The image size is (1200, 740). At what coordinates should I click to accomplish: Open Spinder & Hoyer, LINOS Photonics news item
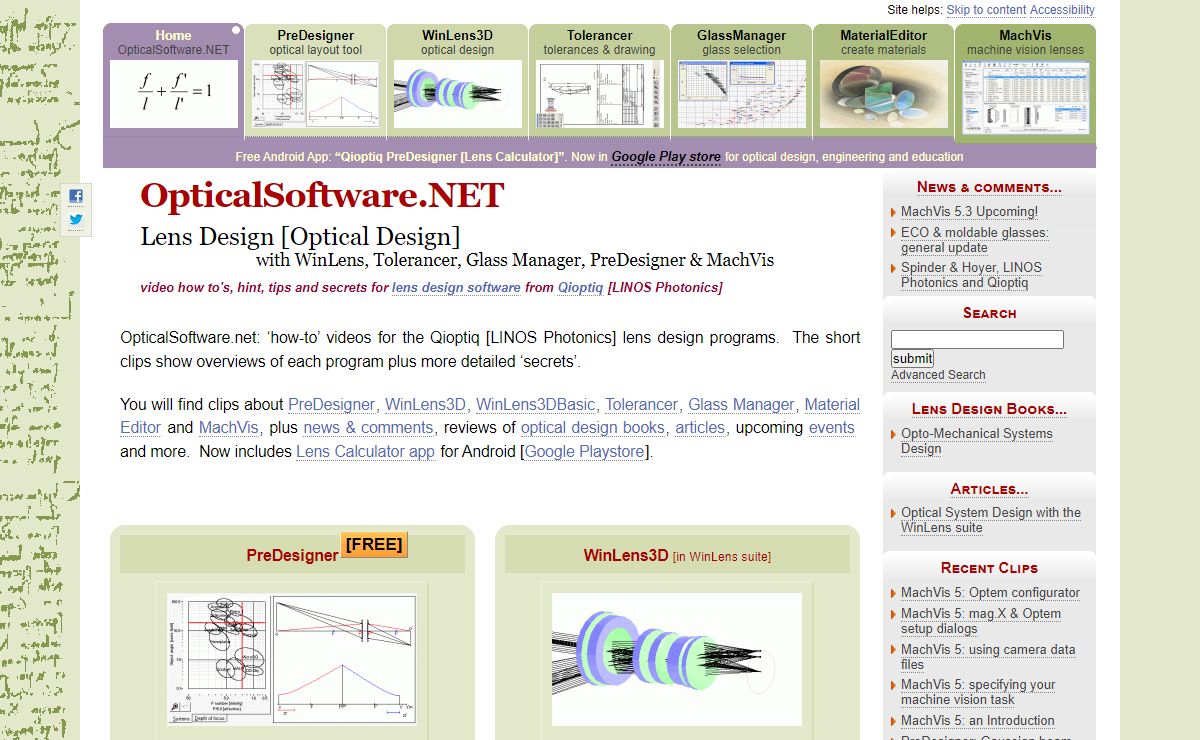click(971, 275)
